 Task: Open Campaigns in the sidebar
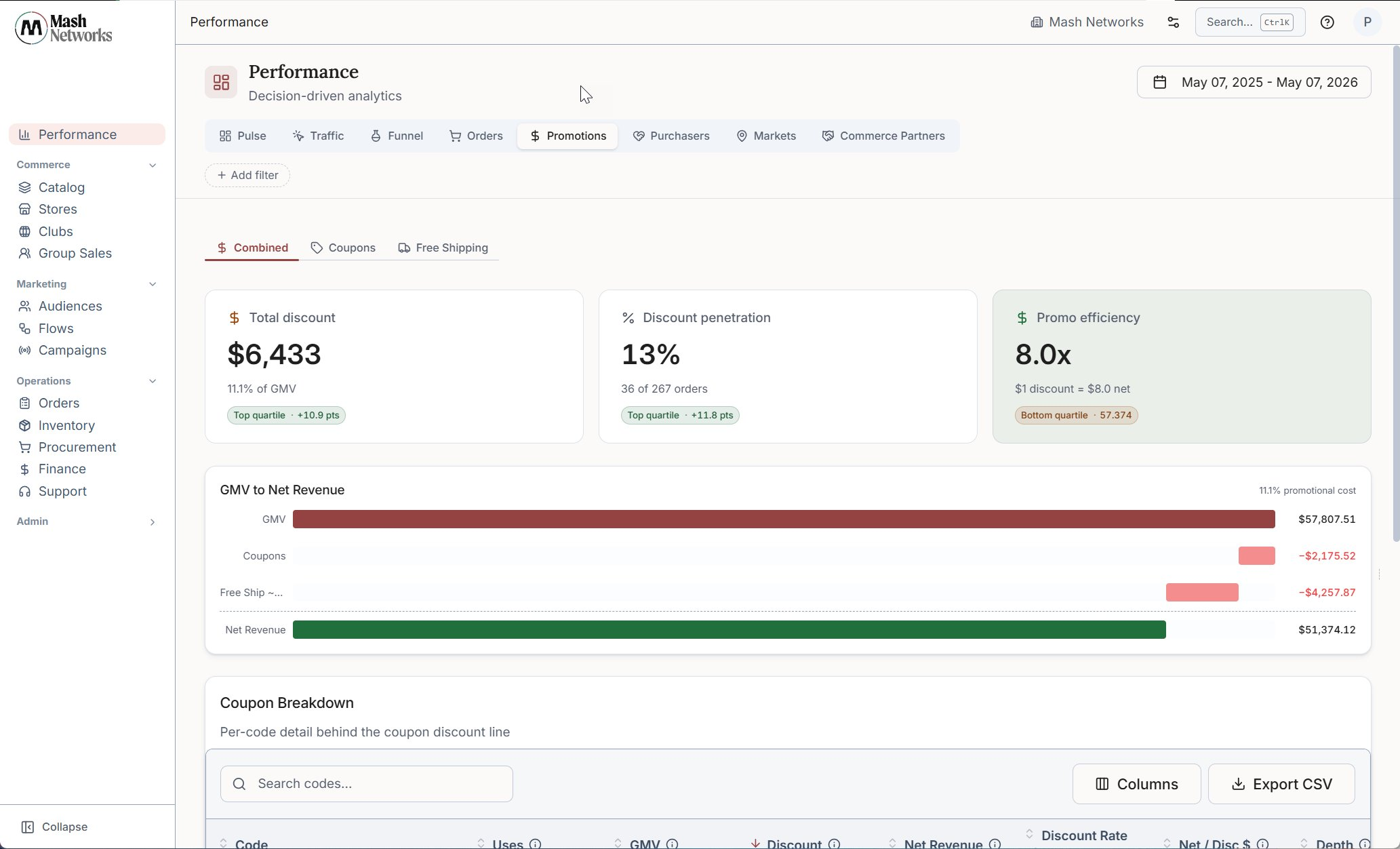pos(73,350)
